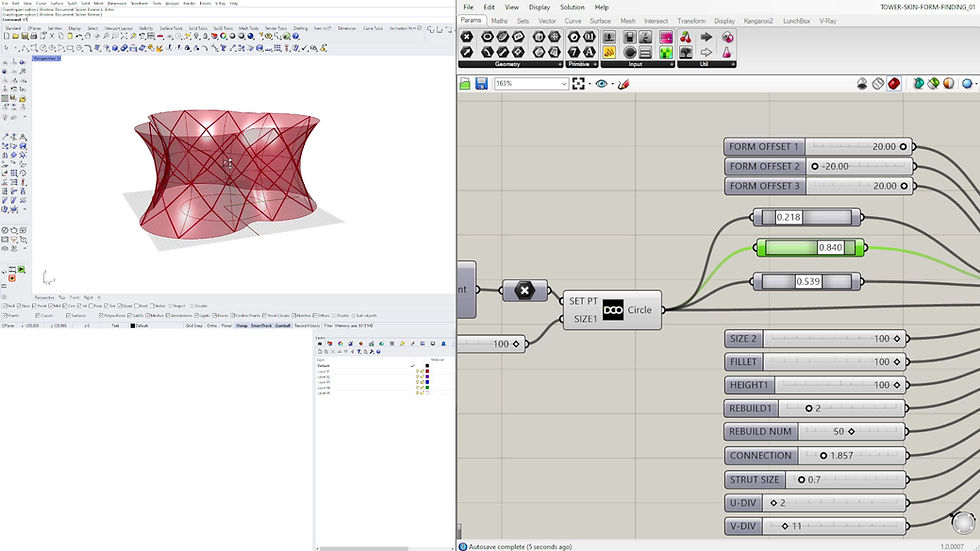Select the green Image Sampler icon
This screenshot has height=551, width=980.
click(666, 52)
